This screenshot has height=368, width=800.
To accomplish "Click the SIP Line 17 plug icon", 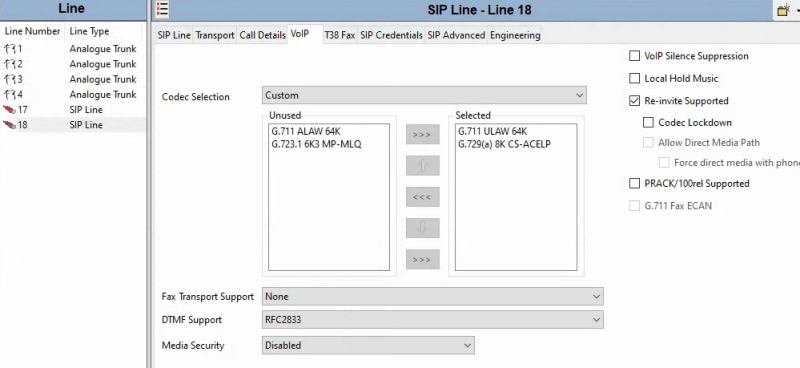I will (x=10, y=110).
